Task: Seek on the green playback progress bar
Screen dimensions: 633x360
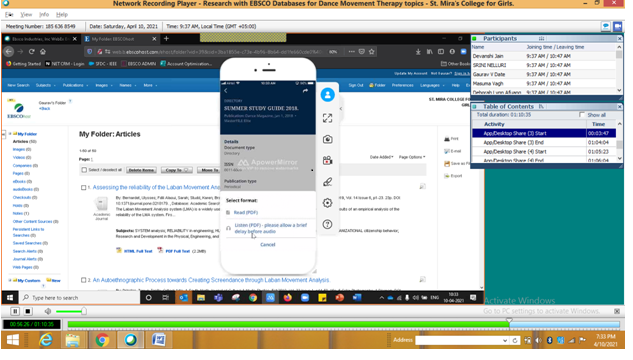Action: tap(344, 324)
